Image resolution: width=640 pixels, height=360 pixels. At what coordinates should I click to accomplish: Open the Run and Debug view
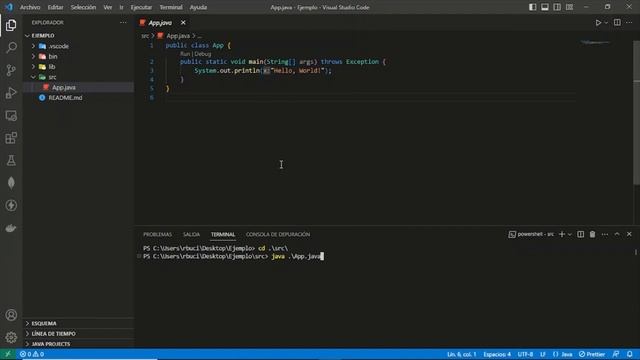coord(11,93)
